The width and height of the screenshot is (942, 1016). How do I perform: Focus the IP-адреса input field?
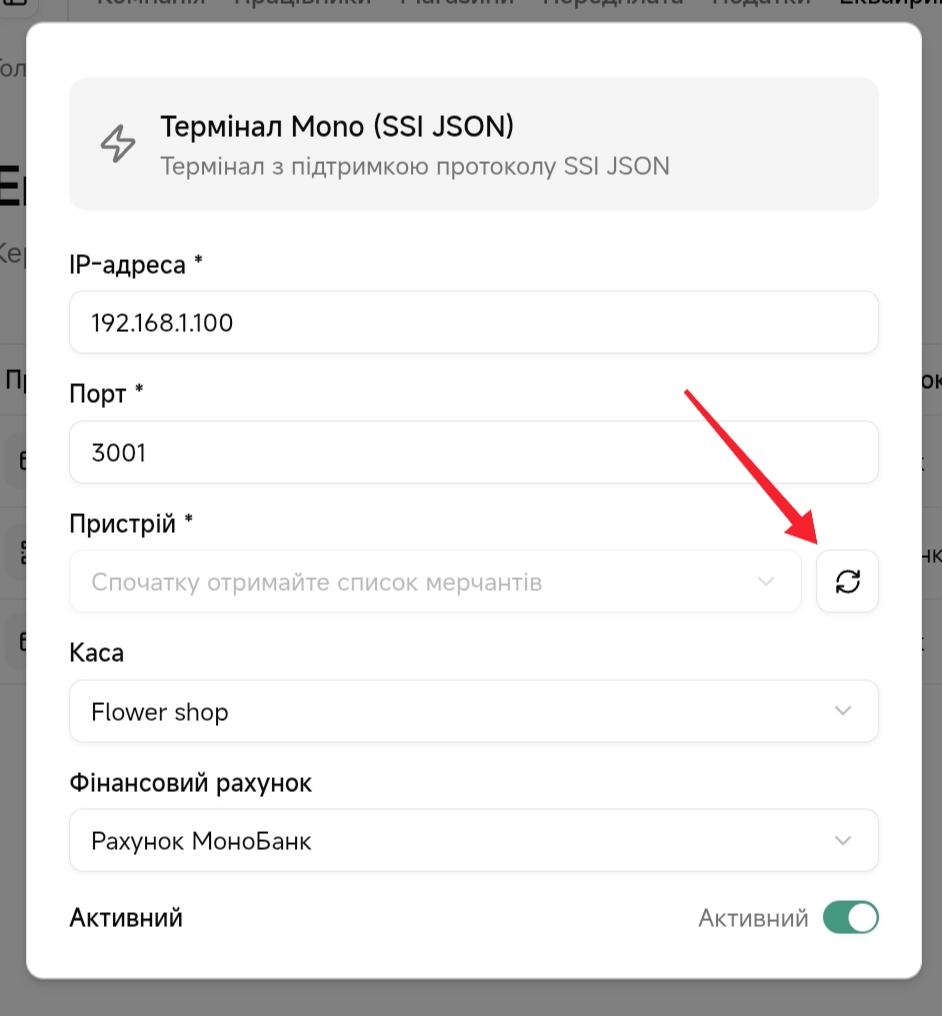coord(473,322)
